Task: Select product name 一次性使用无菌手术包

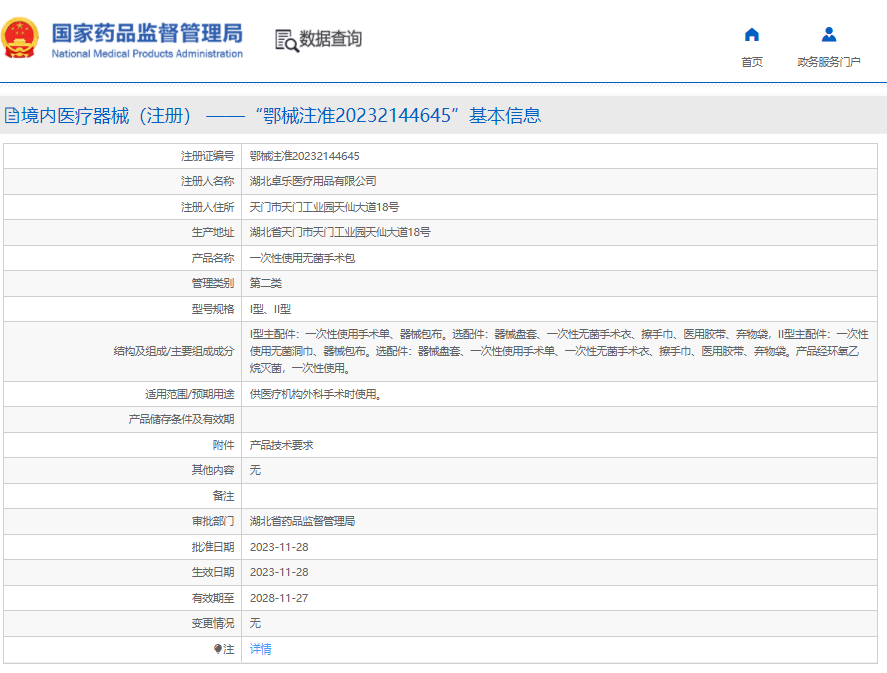Action: (302, 258)
